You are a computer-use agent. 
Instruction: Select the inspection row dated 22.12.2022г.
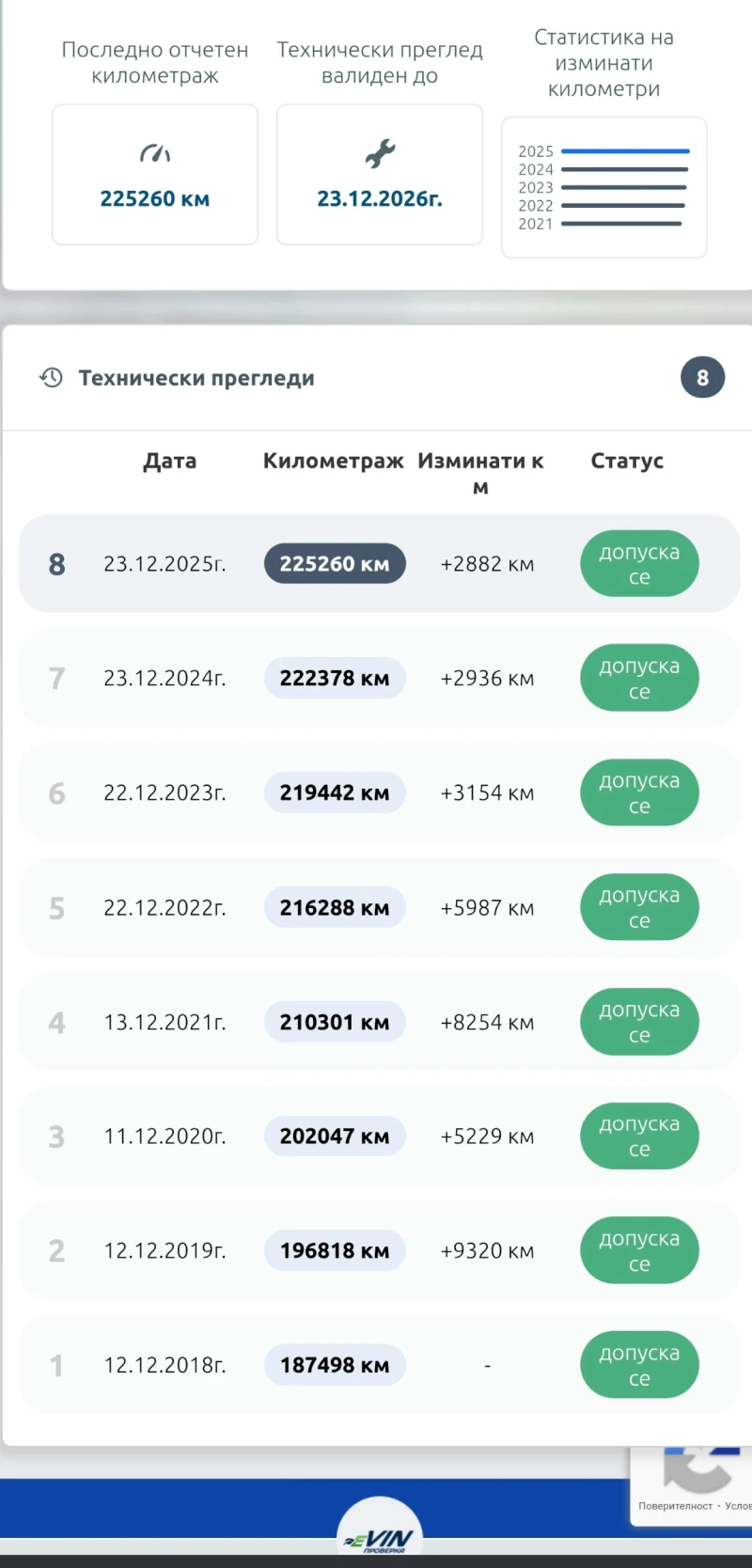[x=164, y=908]
